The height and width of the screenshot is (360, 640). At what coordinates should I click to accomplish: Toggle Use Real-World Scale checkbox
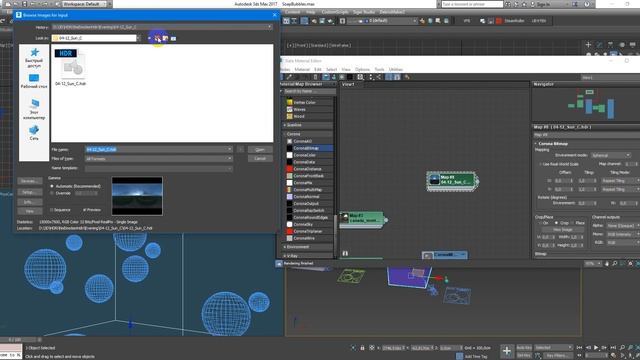[541, 164]
